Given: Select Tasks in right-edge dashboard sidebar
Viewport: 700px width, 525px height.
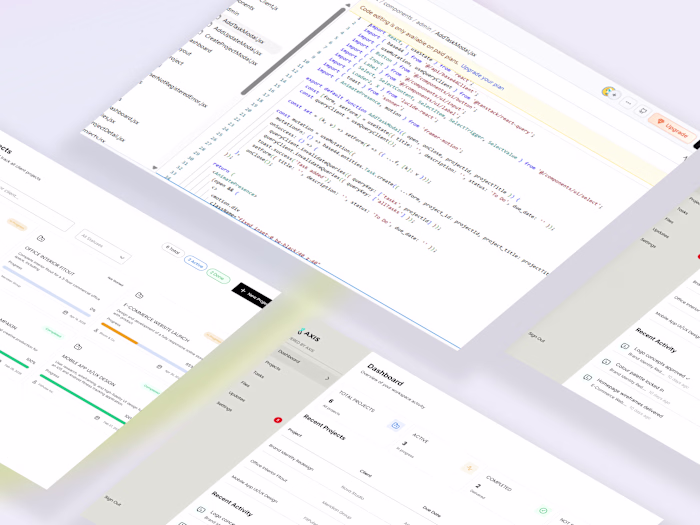Looking at the screenshot, I should tap(683, 210).
